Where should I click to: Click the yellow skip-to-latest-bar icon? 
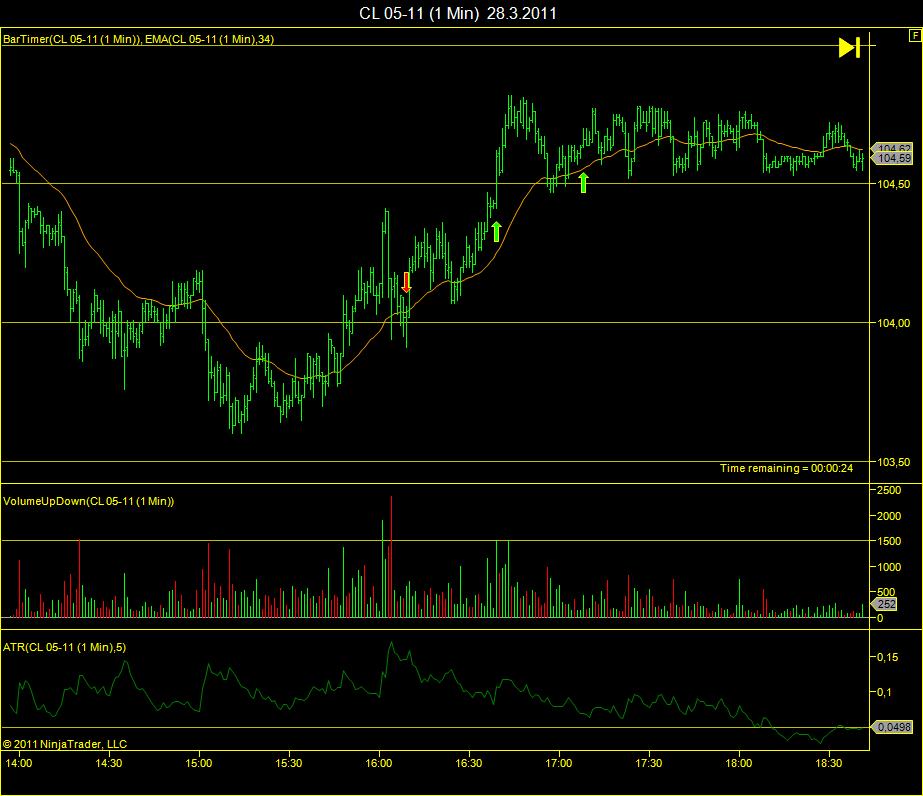click(849, 48)
